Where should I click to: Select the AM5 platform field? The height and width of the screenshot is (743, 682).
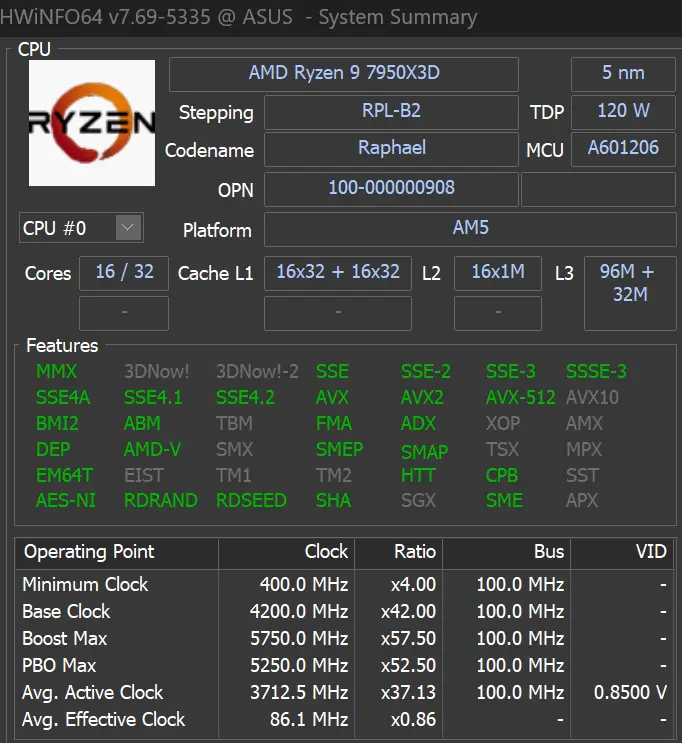[x=470, y=229]
